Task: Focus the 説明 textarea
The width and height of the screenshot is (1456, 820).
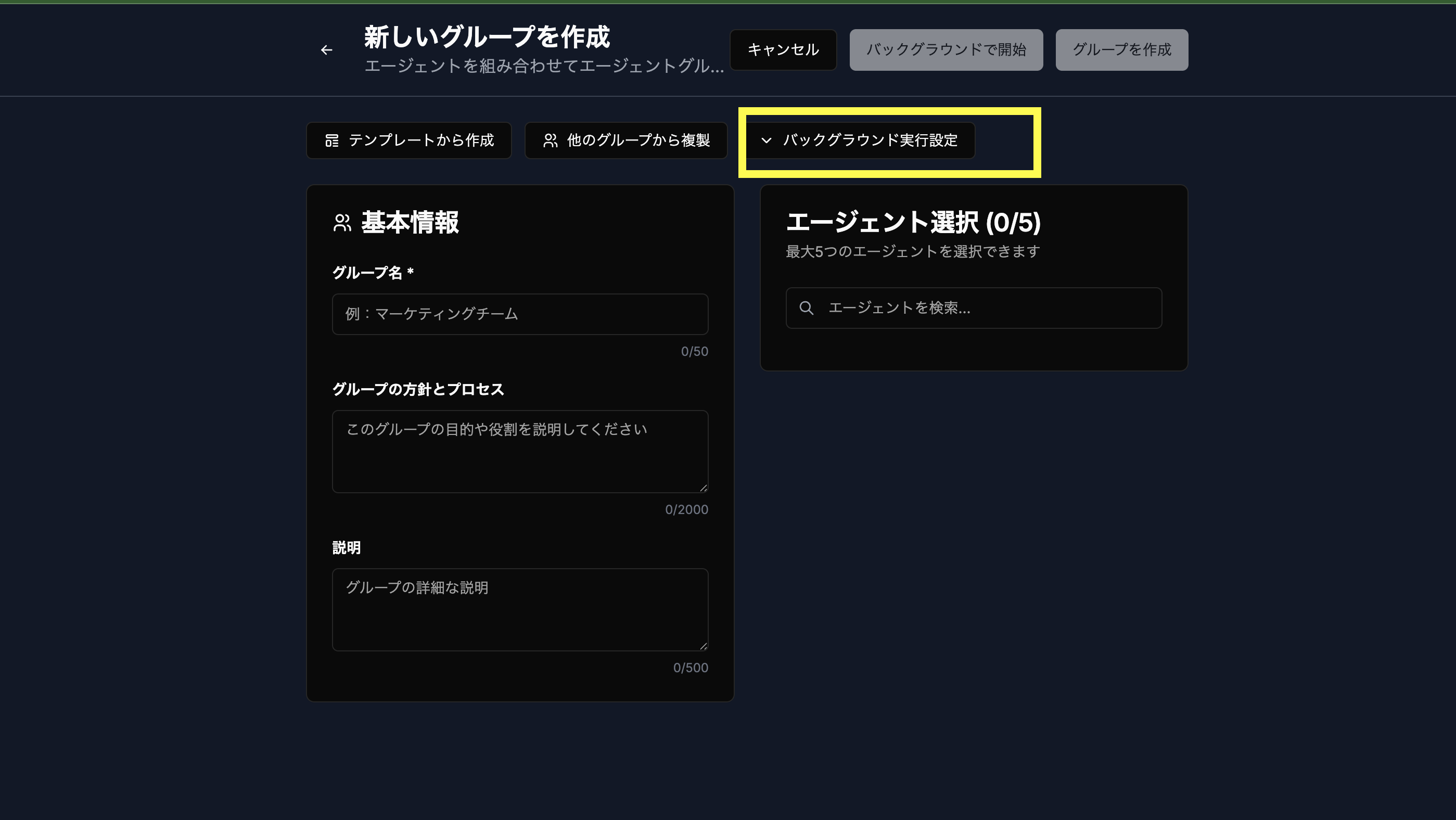Action: [520, 610]
